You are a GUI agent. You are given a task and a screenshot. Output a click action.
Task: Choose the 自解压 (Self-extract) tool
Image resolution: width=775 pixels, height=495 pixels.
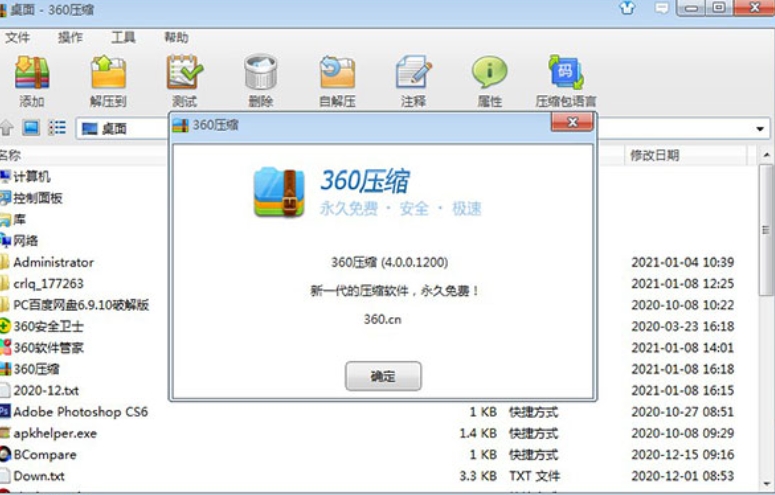tap(337, 82)
